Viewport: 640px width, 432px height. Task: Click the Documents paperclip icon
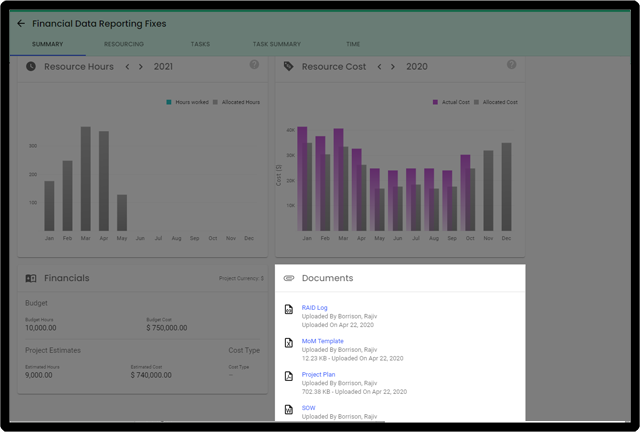289,278
